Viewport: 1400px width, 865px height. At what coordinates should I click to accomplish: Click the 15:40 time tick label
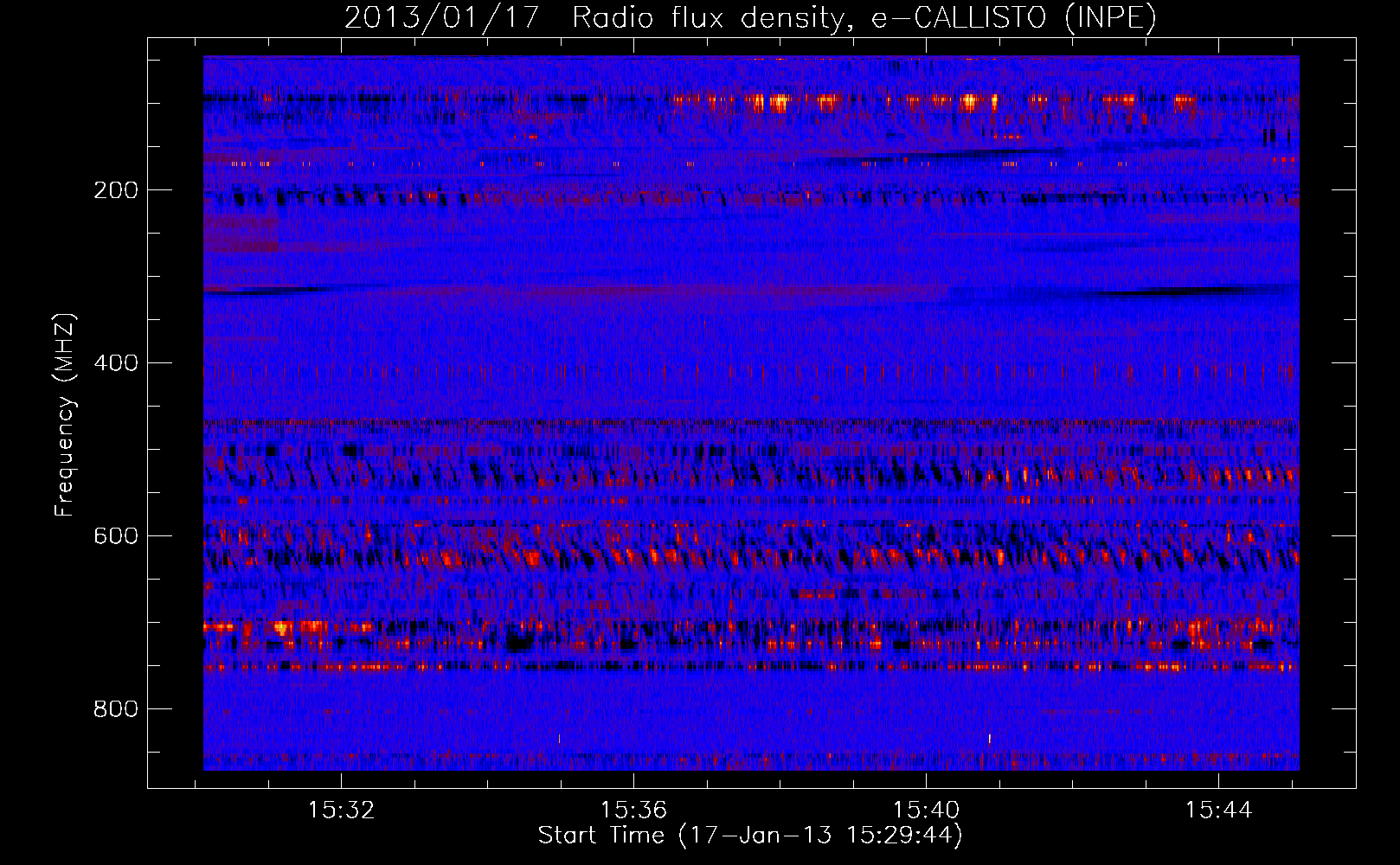click(927, 811)
